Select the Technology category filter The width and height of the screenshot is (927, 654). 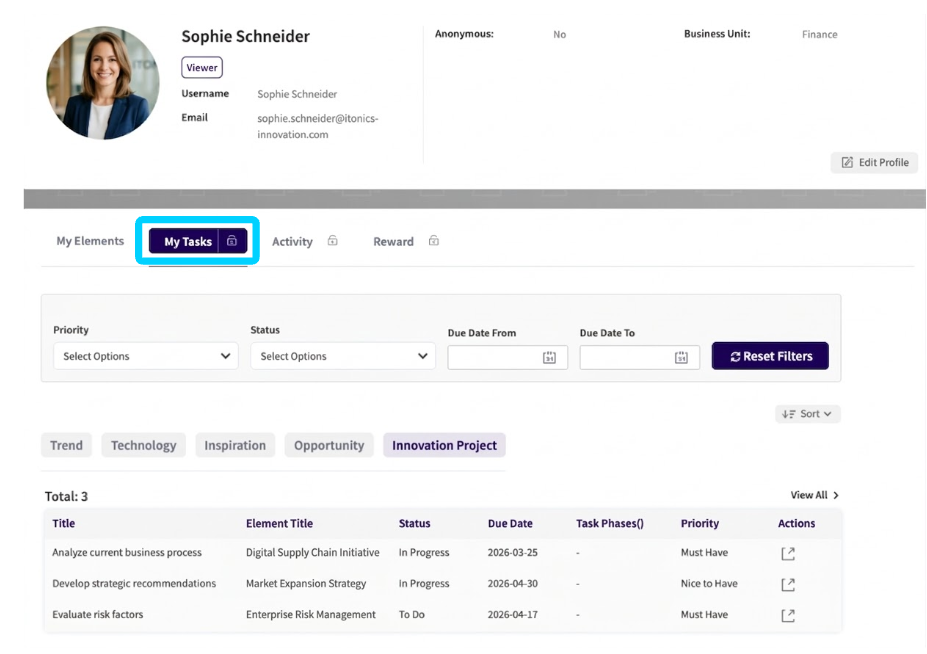point(143,446)
